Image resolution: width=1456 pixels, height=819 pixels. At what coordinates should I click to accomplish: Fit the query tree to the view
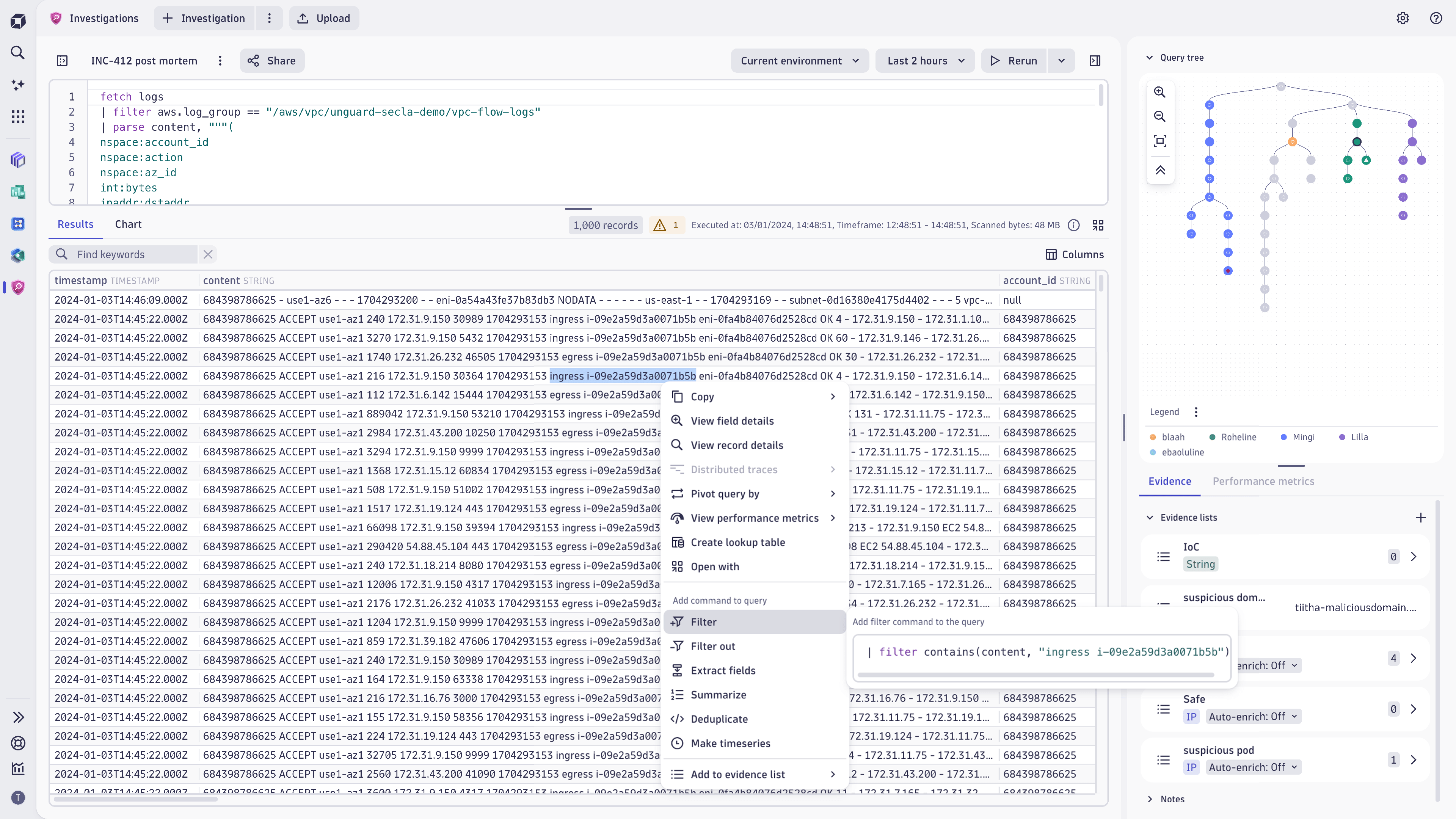(x=1160, y=141)
